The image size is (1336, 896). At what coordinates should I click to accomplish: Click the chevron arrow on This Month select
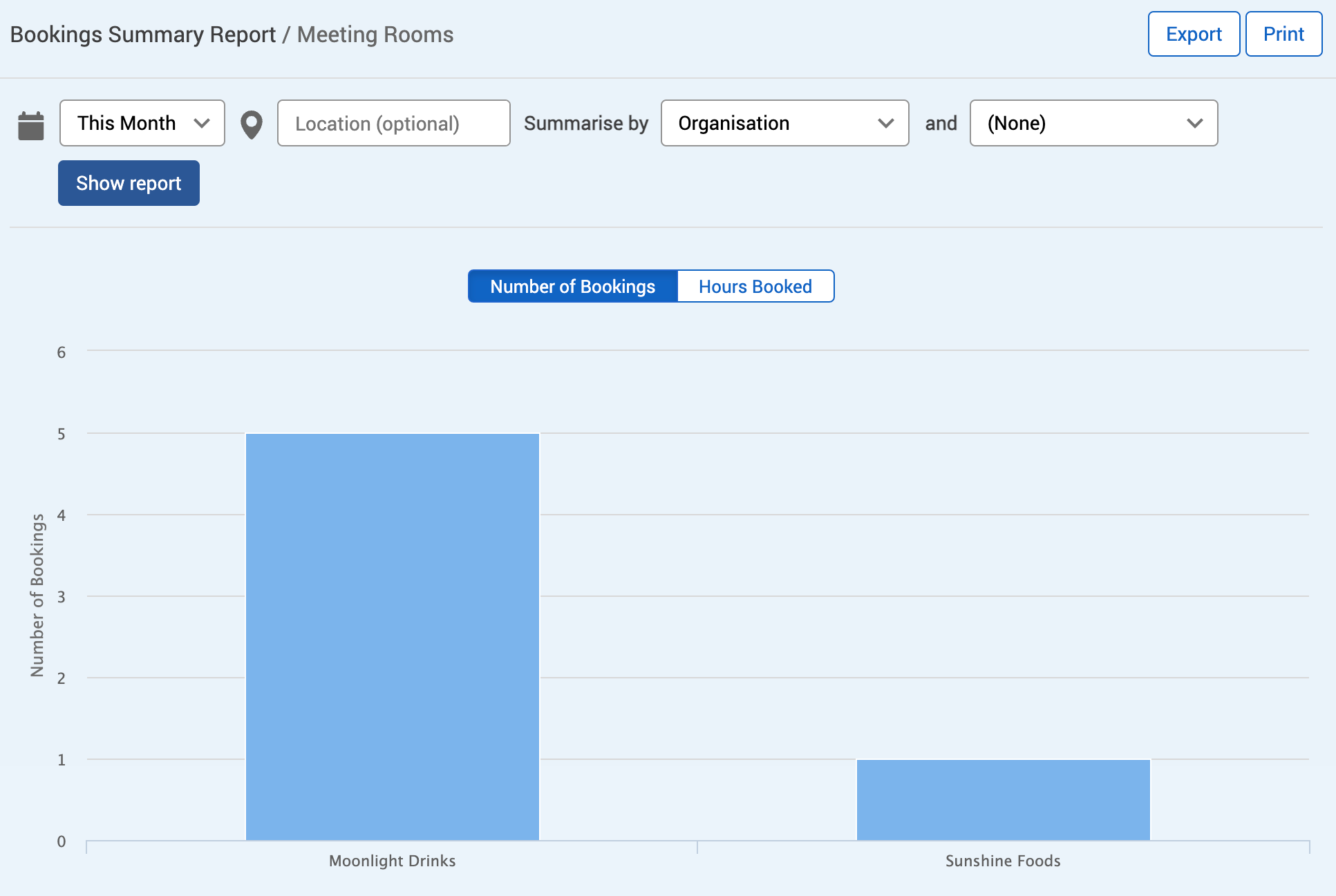click(x=202, y=123)
